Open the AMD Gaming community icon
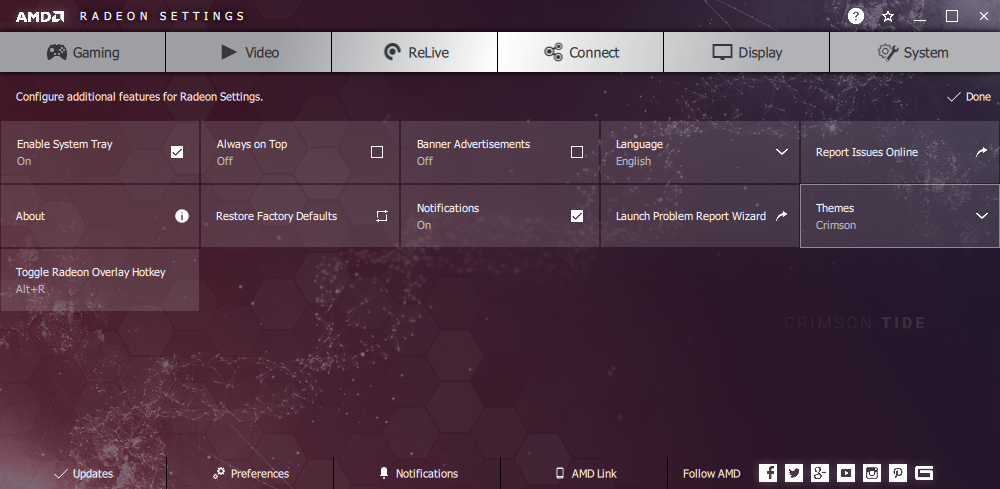Viewport: 1000px width, 489px height. 924,473
